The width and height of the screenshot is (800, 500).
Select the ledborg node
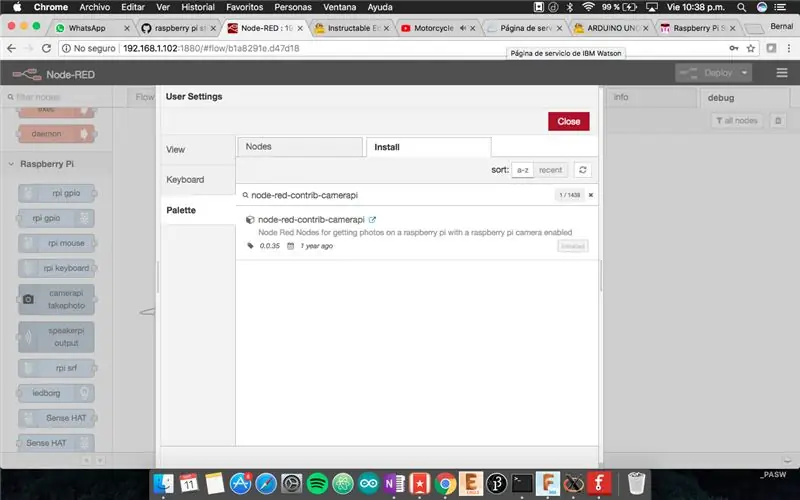(x=56, y=393)
